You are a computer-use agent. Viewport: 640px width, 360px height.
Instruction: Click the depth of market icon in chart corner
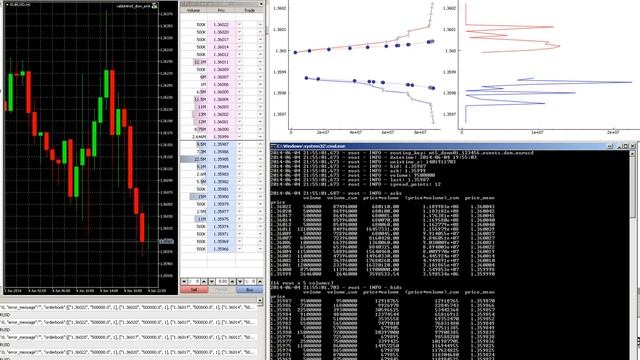point(154,6)
